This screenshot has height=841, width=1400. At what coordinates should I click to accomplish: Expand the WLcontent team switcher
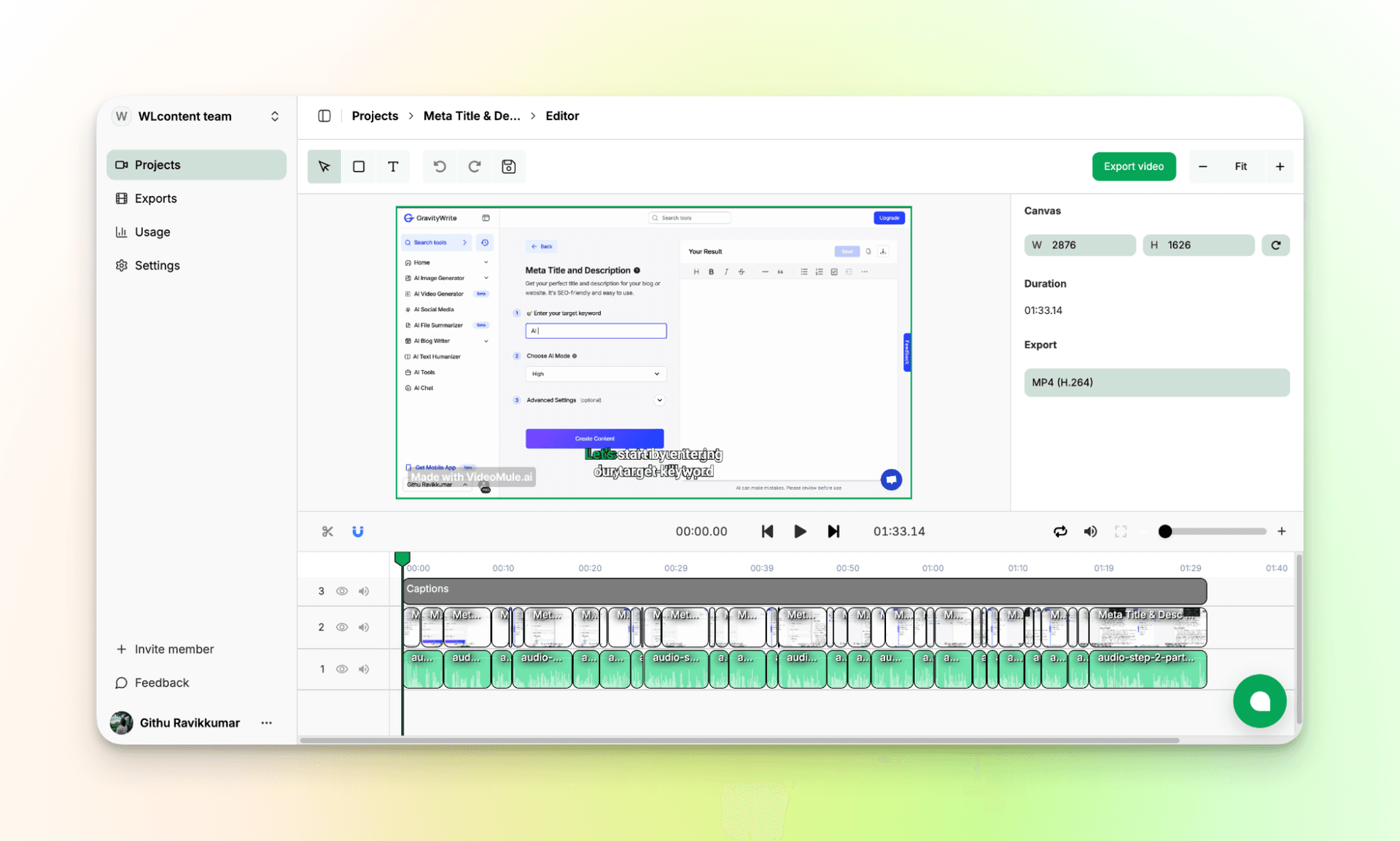[274, 117]
